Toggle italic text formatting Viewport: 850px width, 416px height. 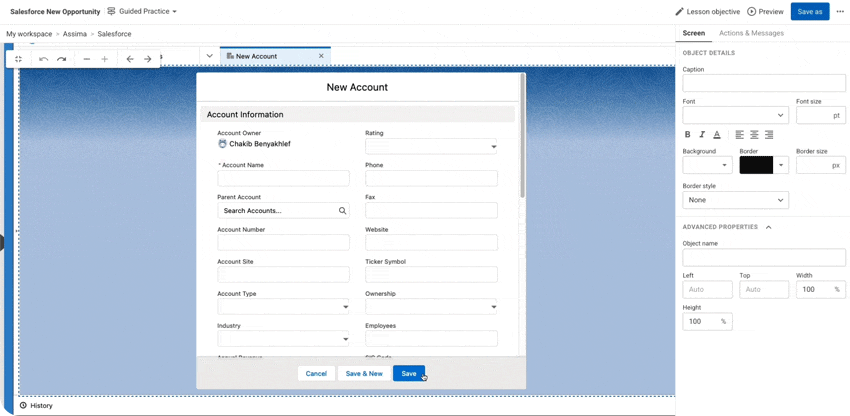click(x=702, y=134)
